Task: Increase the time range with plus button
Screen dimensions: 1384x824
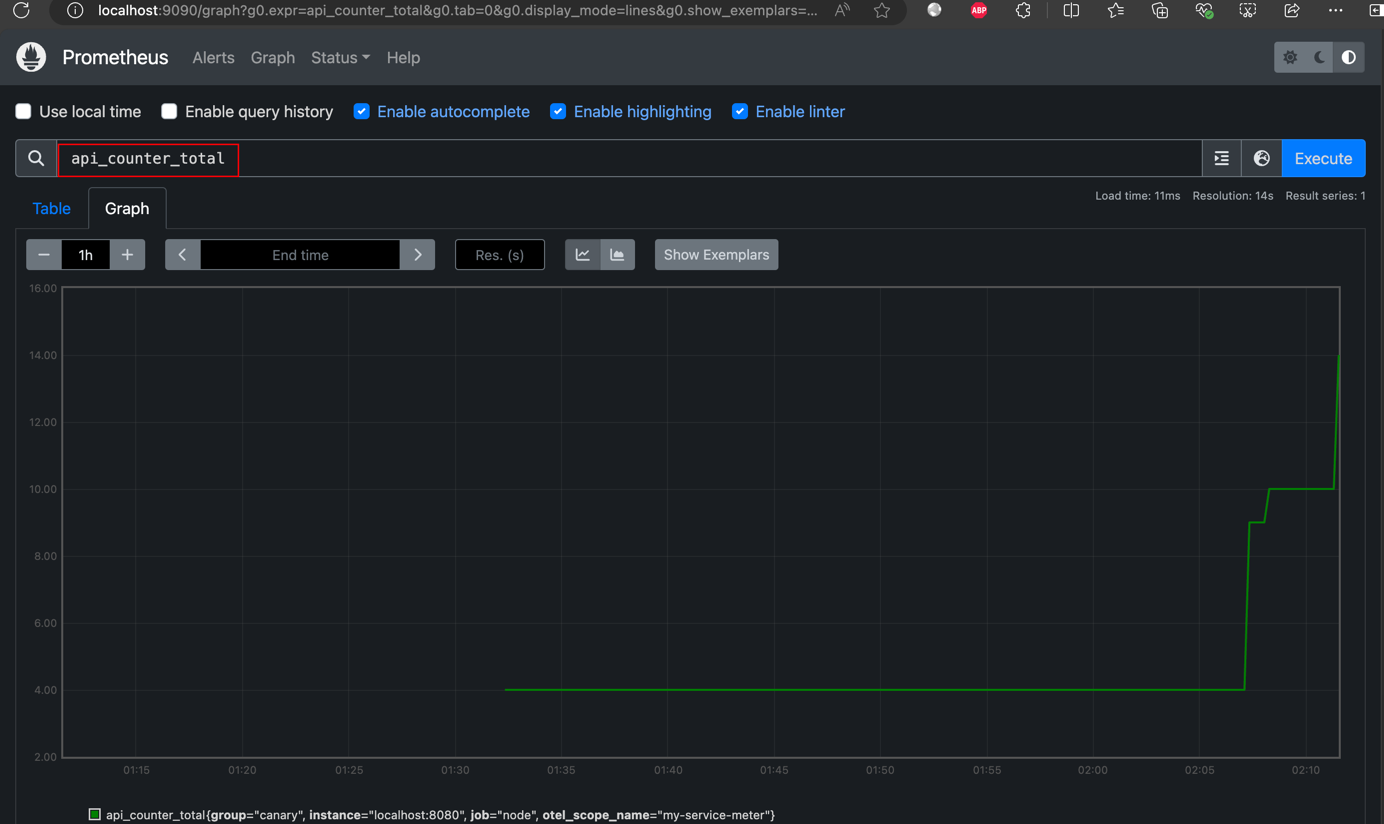Action: click(127, 255)
